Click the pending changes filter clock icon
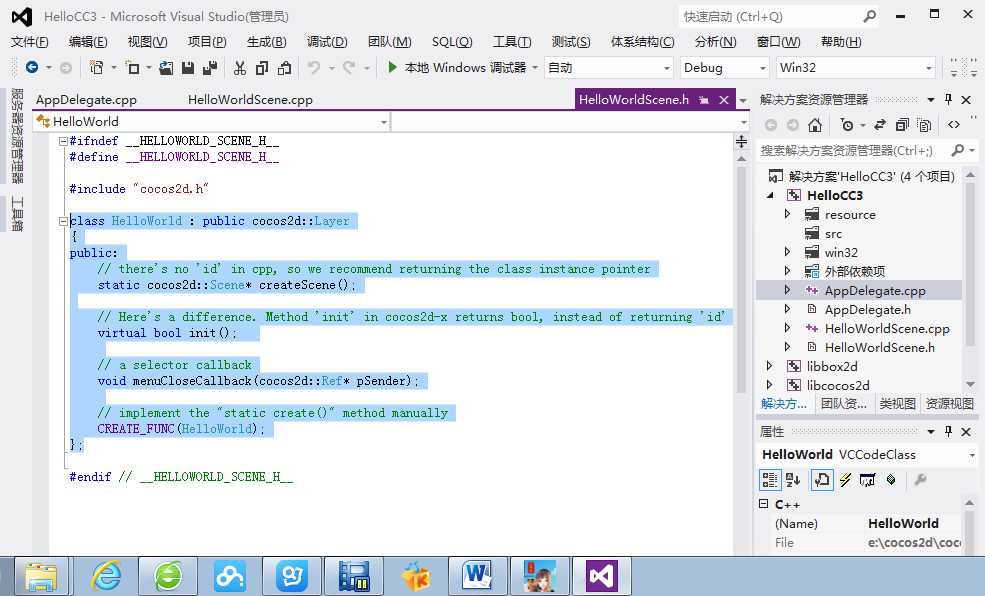The width and height of the screenshot is (985, 596). click(847, 125)
